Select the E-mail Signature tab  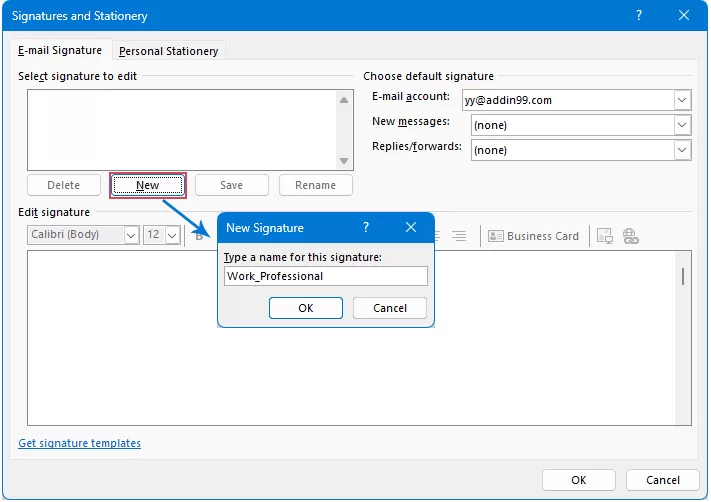[x=60, y=51]
